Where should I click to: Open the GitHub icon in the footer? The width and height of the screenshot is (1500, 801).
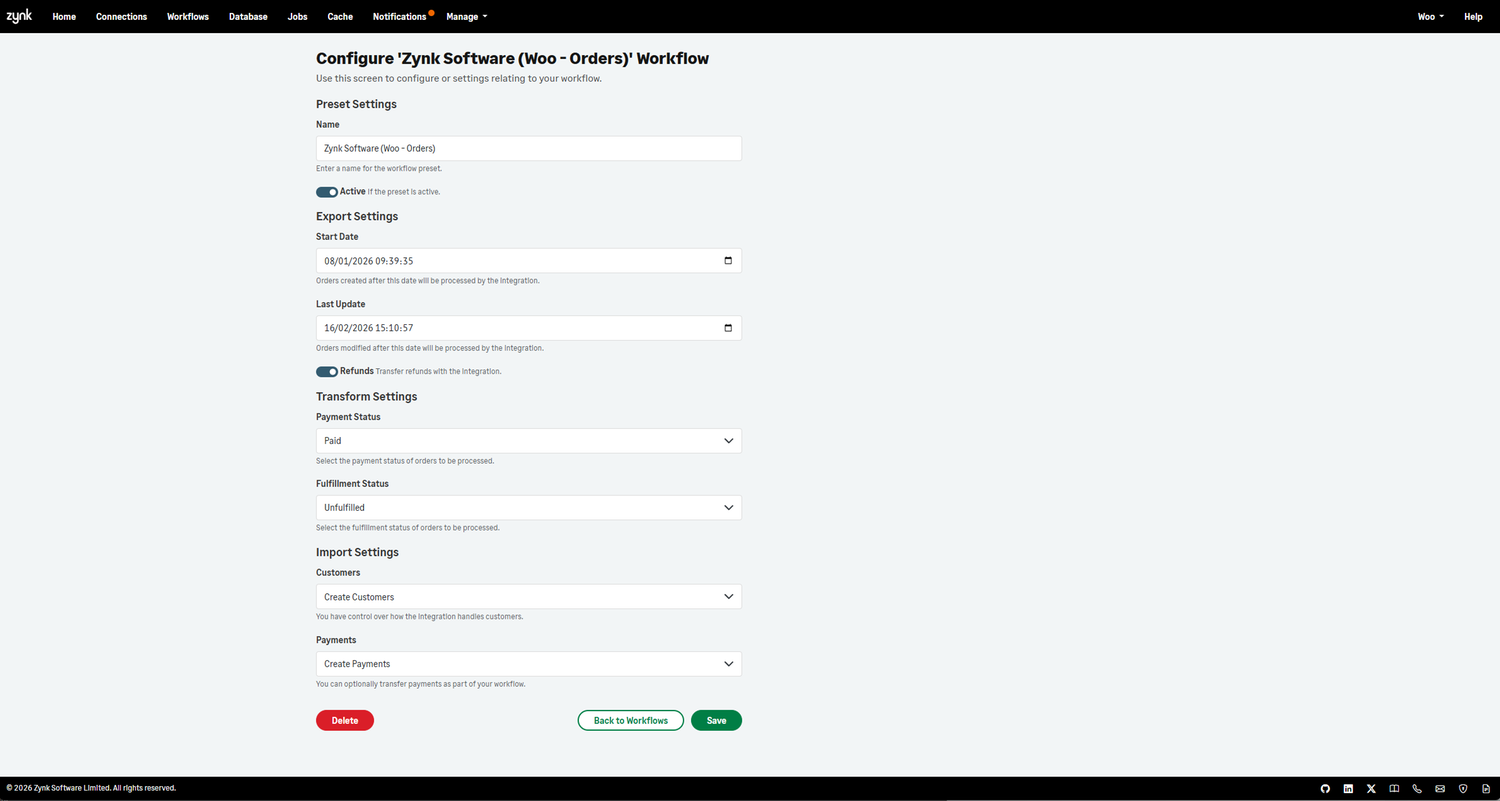1325,788
